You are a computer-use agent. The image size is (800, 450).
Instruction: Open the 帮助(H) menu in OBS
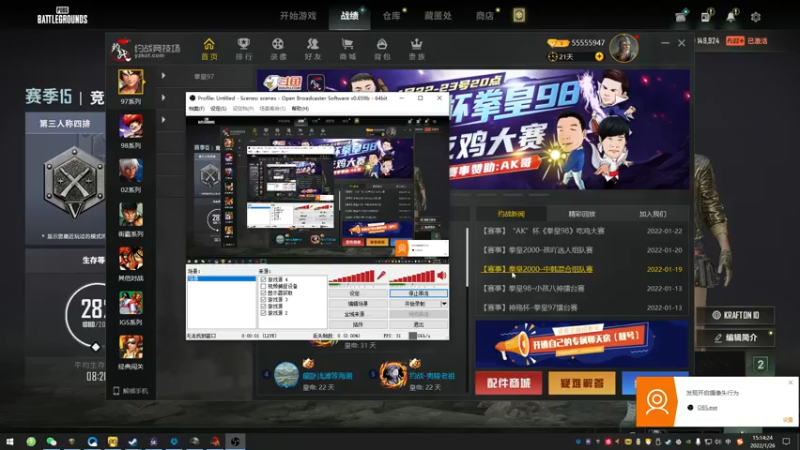click(300, 109)
